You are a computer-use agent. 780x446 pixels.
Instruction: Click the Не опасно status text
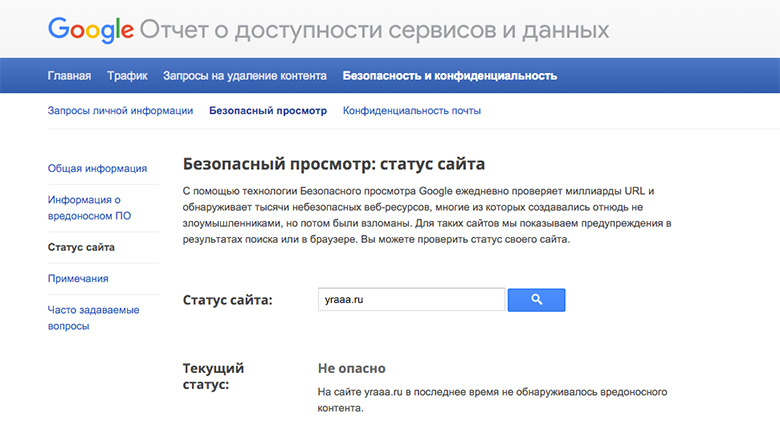click(352, 368)
